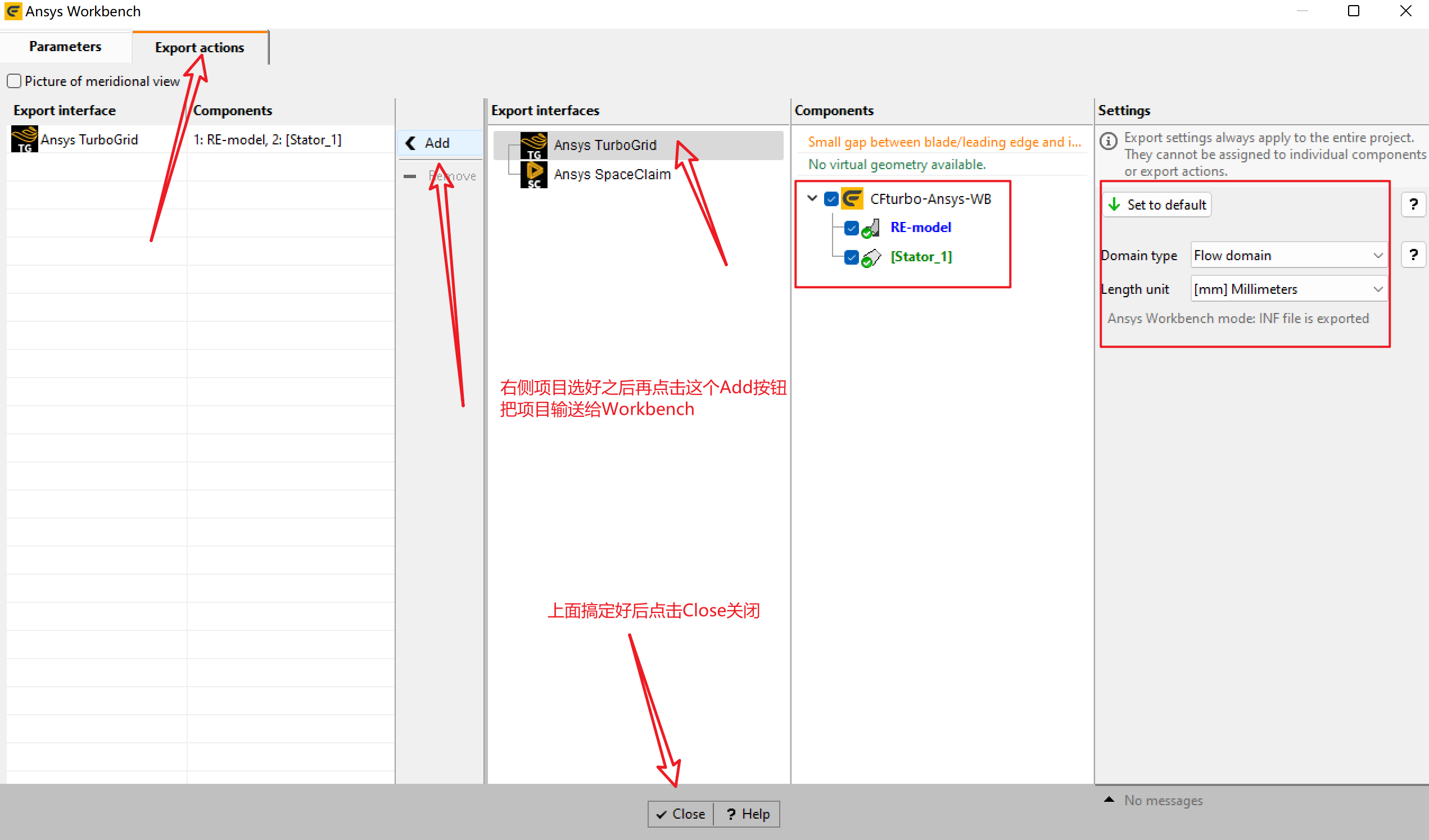The height and width of the screenshot is (840, 1429).
Task: Enable Picture of meridional view checkbox
Action: 14,81
